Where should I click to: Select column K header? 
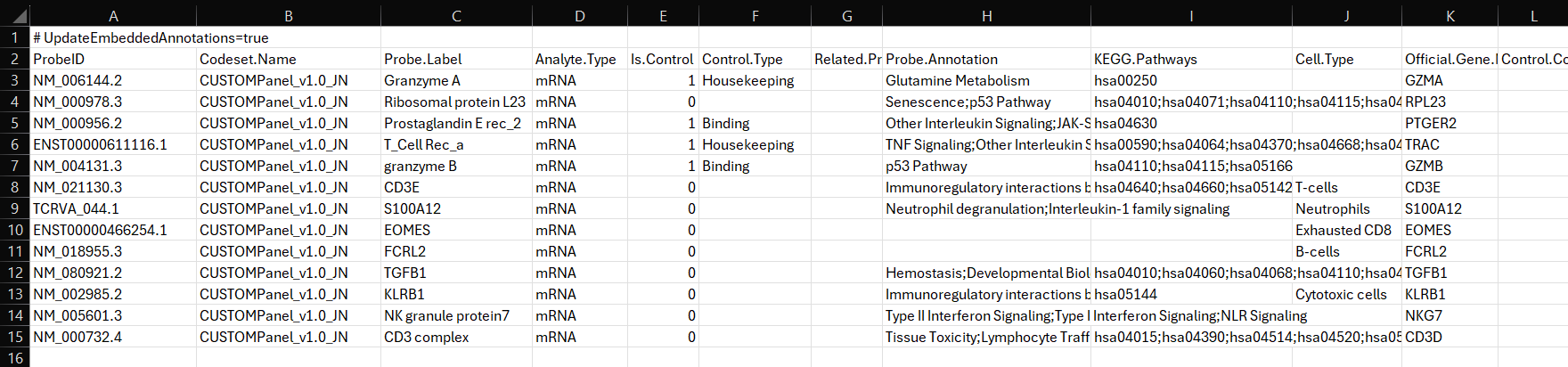point(1450,16)
